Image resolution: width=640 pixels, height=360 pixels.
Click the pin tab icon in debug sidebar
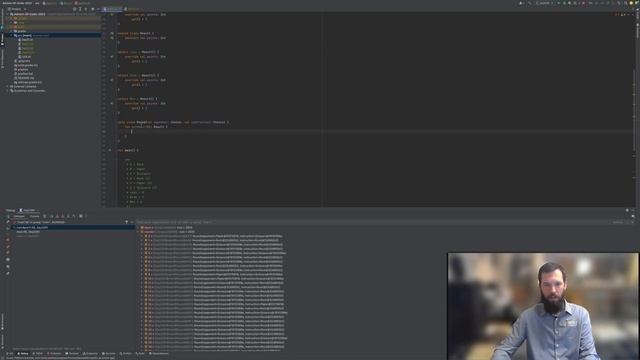[x=8, y=273]
